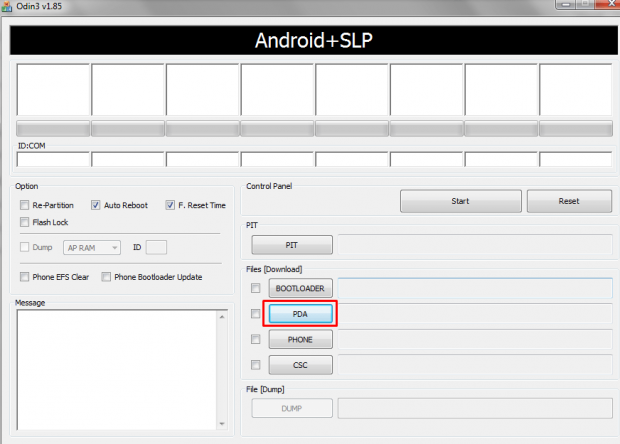Tick the checkbox beside BOOTLOADER
This screenshot has height=444, width=620.
(256, 288)
